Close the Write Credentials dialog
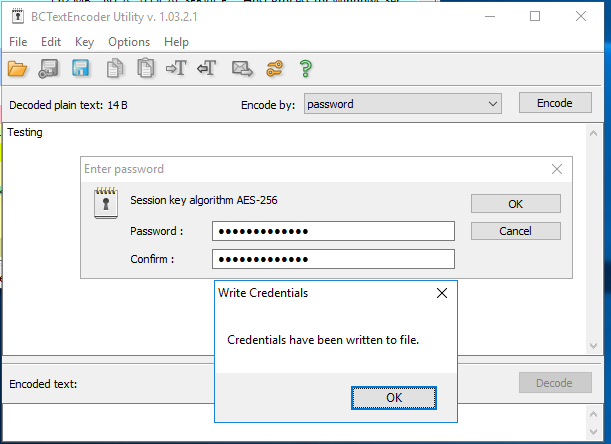Screen dimensions: 611x444 442,293
